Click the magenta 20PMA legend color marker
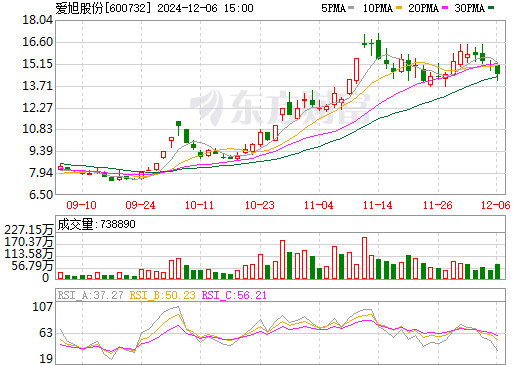This screenshot has width=520, height=365. point(445,8)
